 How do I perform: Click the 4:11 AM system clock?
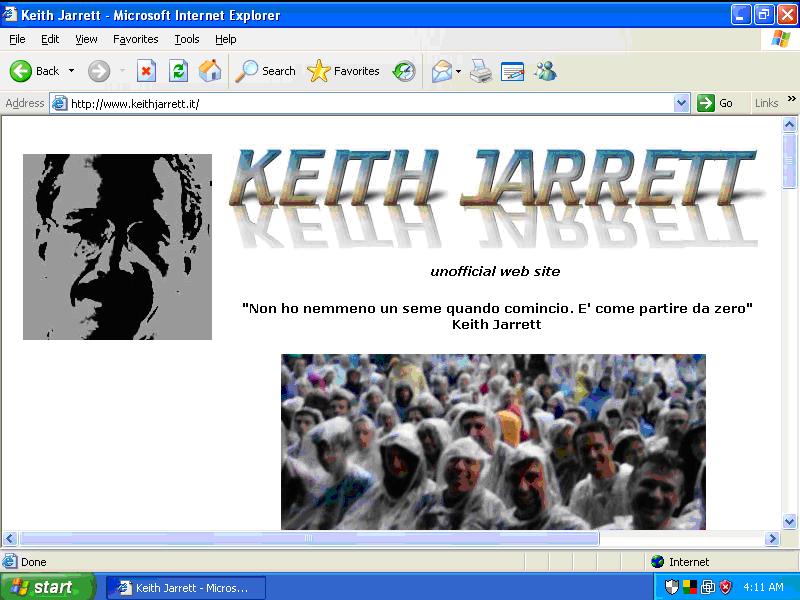(763, 587)
